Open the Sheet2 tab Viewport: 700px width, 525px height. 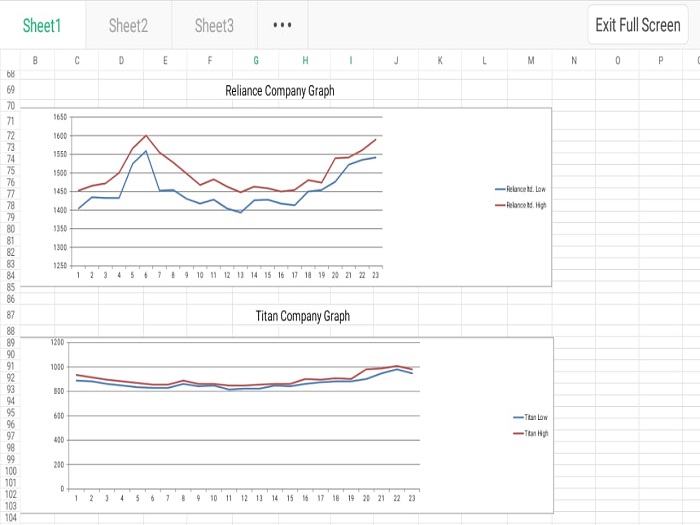(x=129, y=25)
